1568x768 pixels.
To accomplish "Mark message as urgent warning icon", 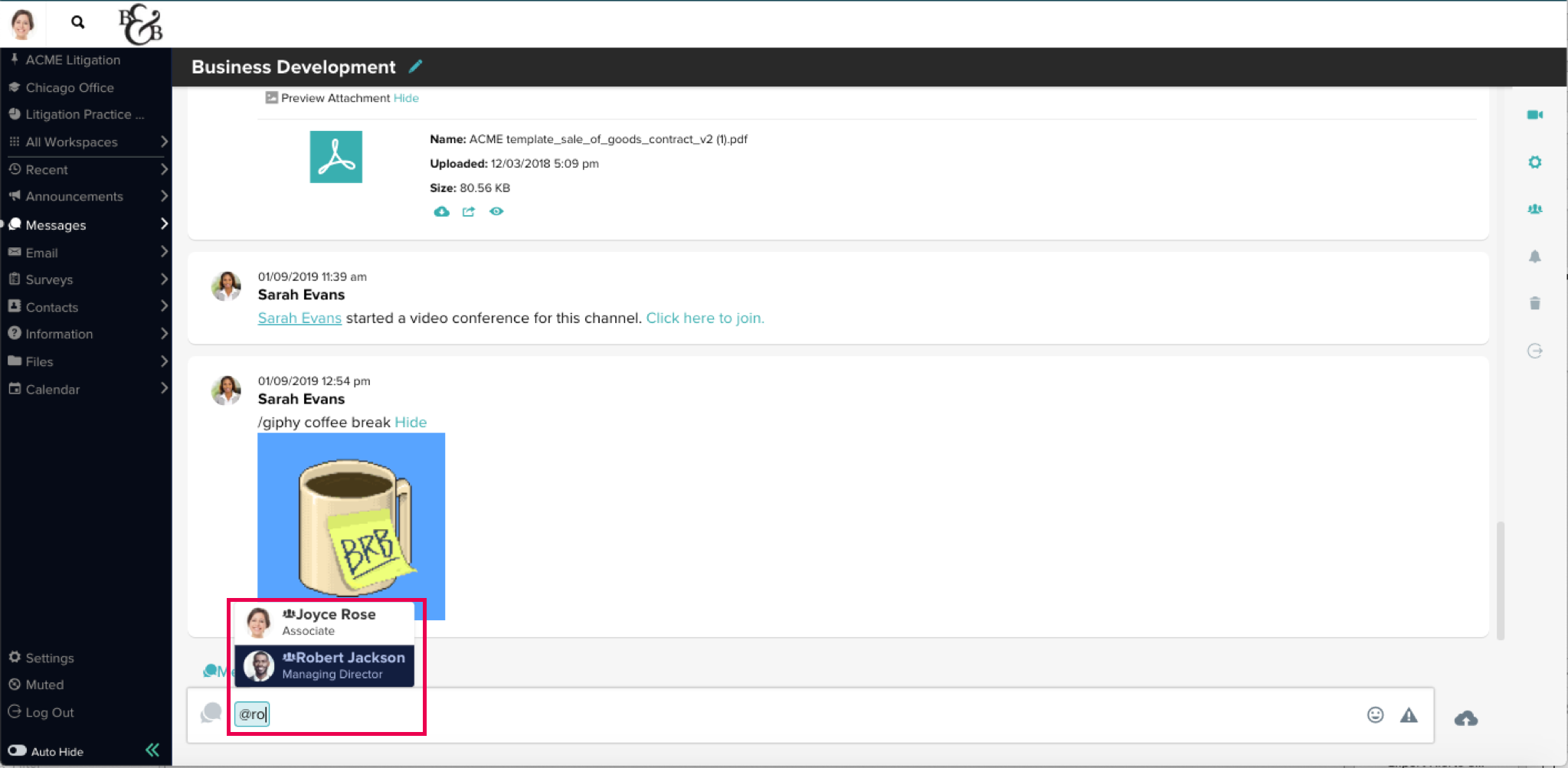I will (x=1409, y=715).
